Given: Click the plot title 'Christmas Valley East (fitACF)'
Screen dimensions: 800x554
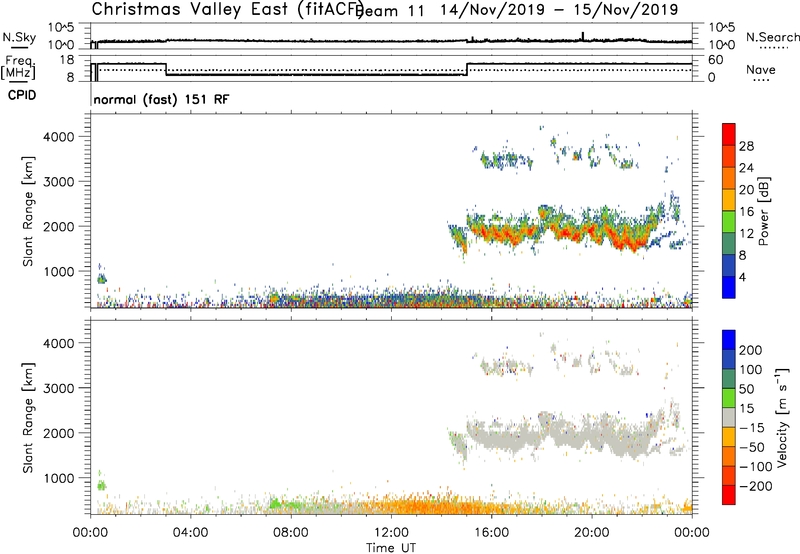Looking at the screenshot, I should 228,9.
